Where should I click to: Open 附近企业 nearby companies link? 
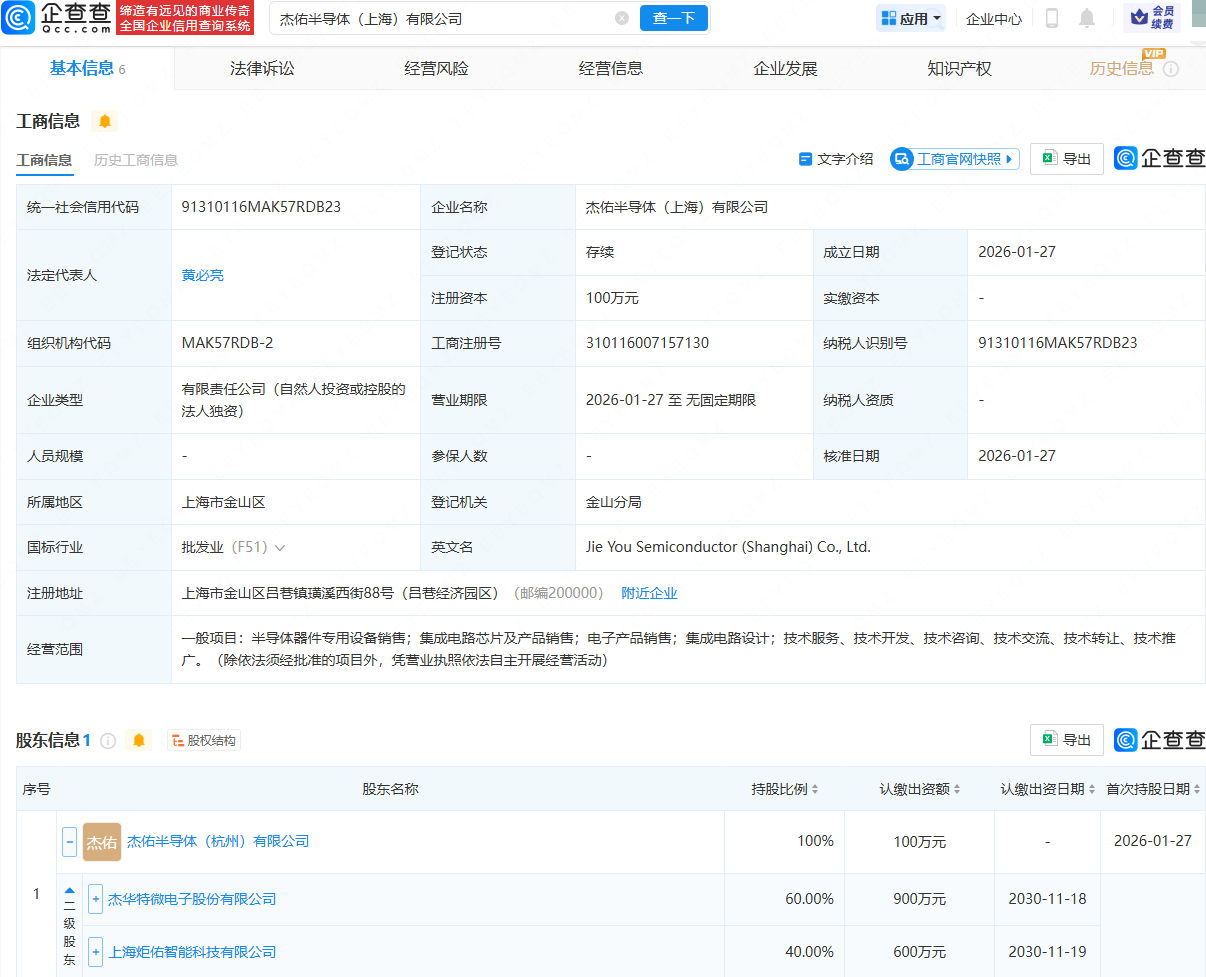pyautogui.click(x=649, y=593)
